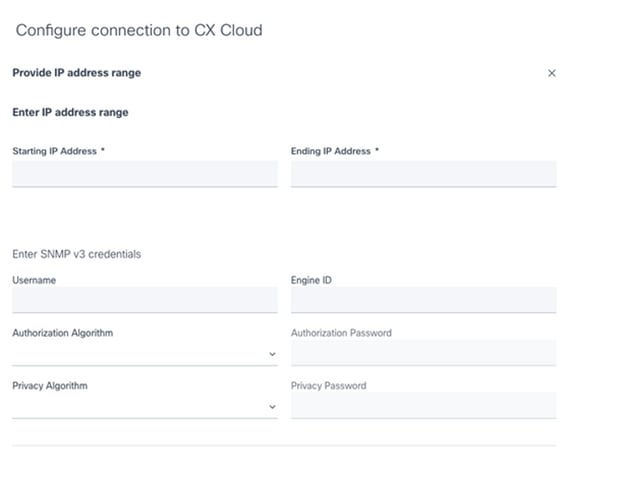Image resolution: width=628 pixels, height=480 pixels.
Task: Open the Authorization Algorithm dropdown
Action: coord(145,353)
